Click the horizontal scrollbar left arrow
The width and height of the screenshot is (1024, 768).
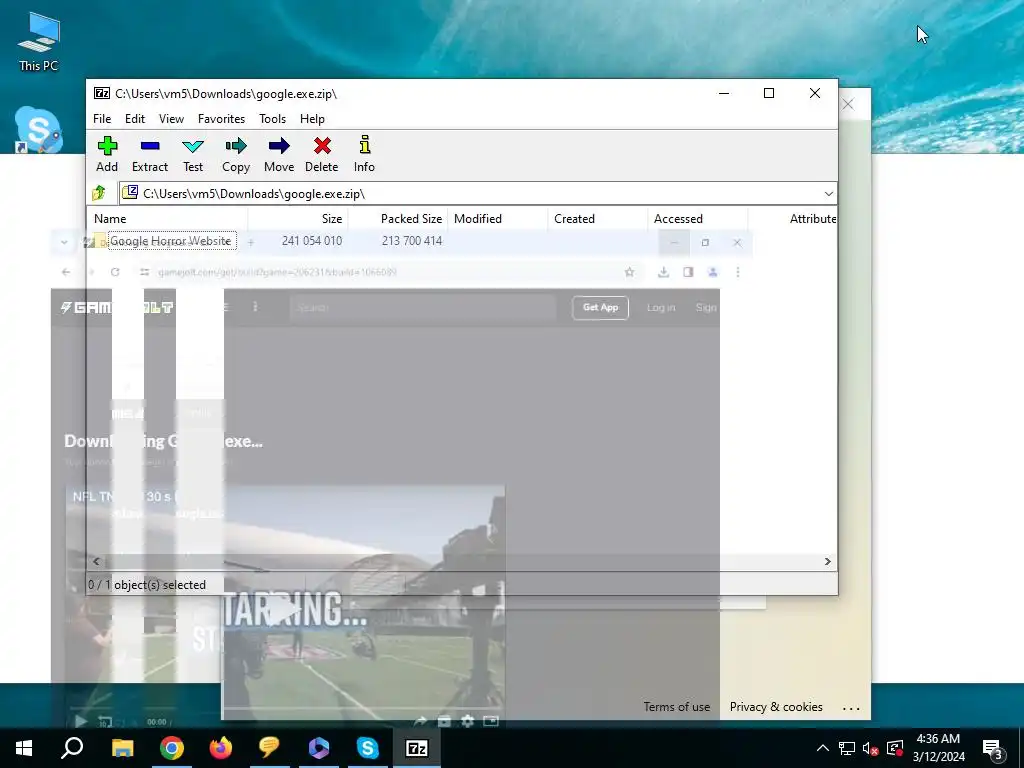97,562
